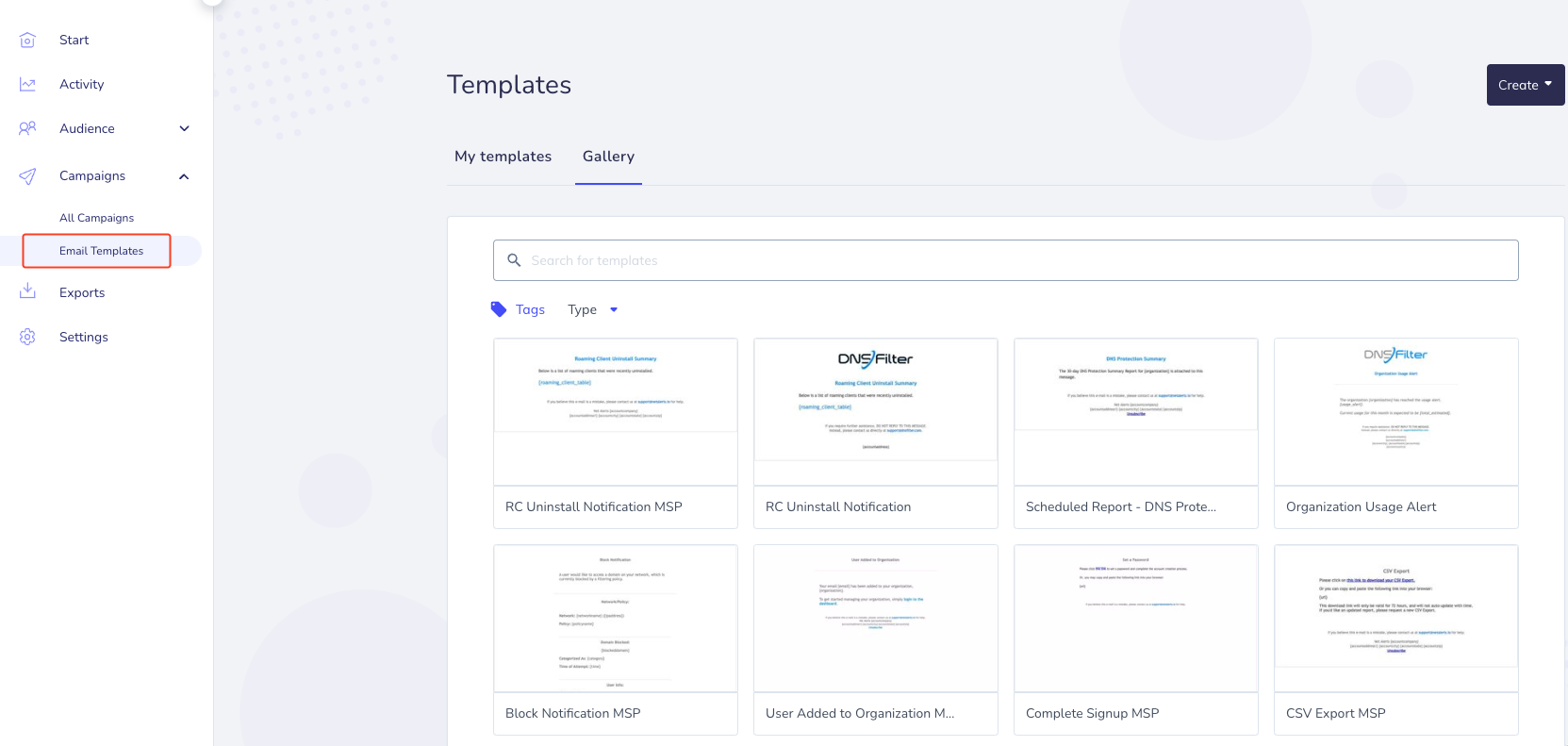Open the Create dropdown button
Image resolution: width=1568 pixels, height=746 pixels.
click(x=1526, y=85)
